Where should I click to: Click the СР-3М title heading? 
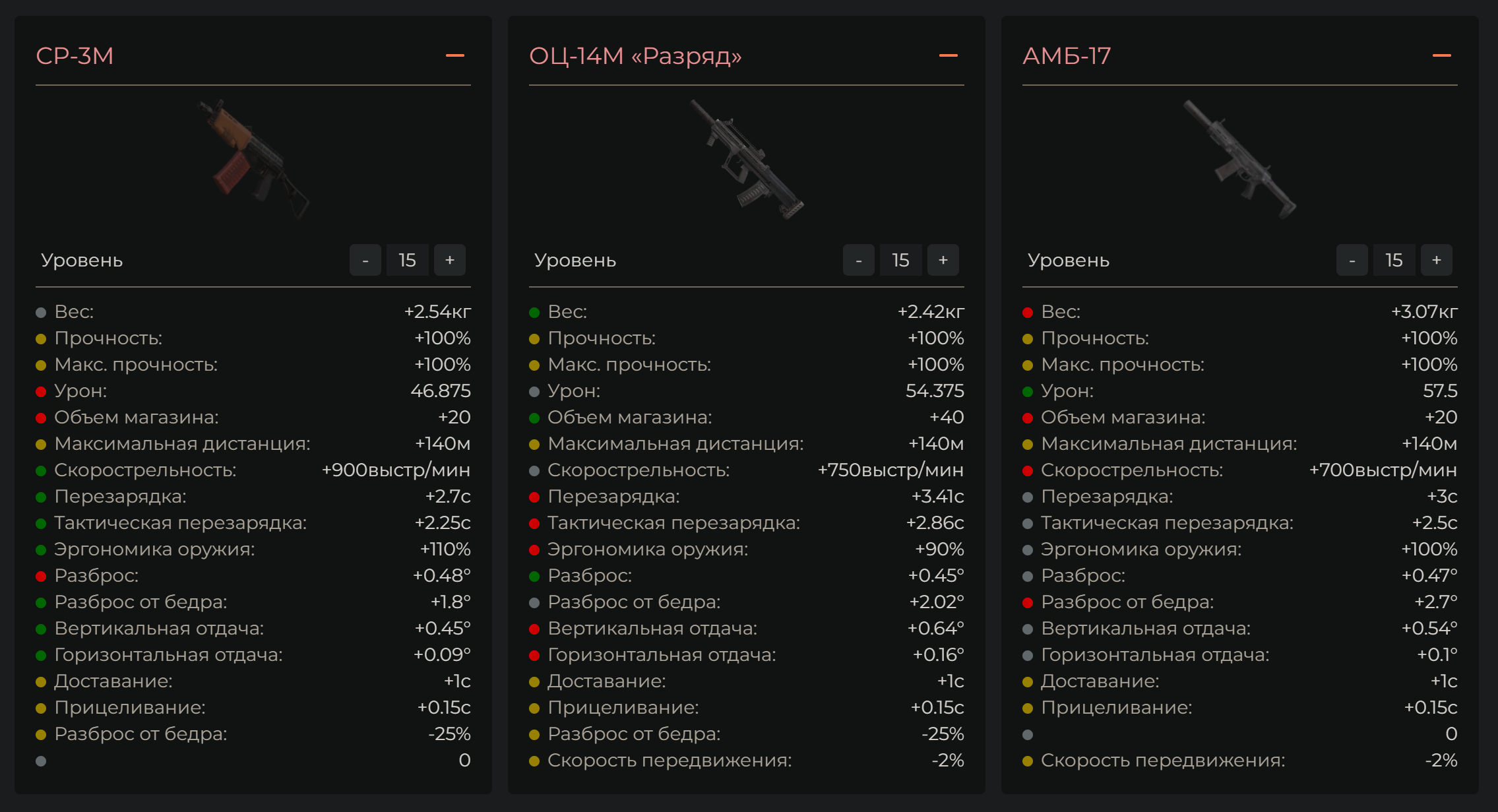(75, 56)
